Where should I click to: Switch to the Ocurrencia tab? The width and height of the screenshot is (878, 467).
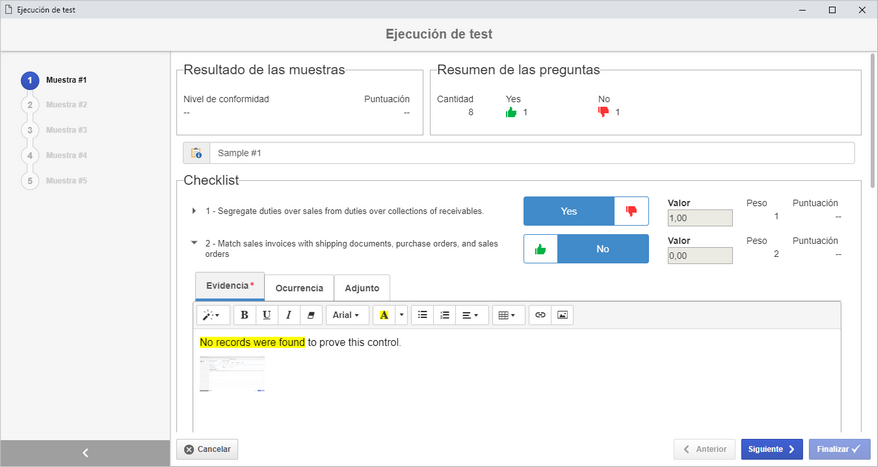click(x=299, y=288)
